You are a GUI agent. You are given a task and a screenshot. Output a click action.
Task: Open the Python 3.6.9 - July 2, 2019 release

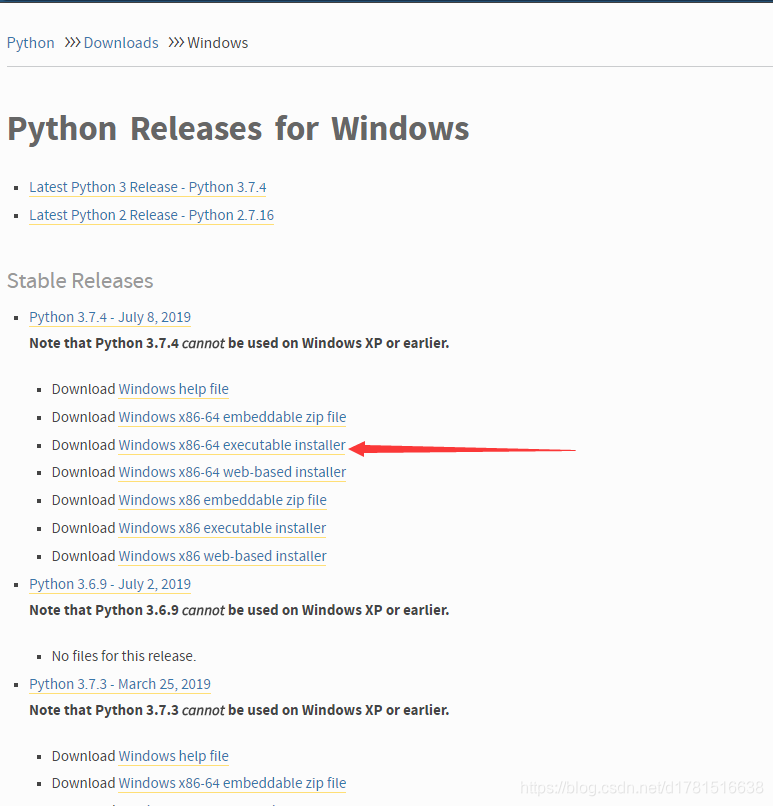click(110, 584)
